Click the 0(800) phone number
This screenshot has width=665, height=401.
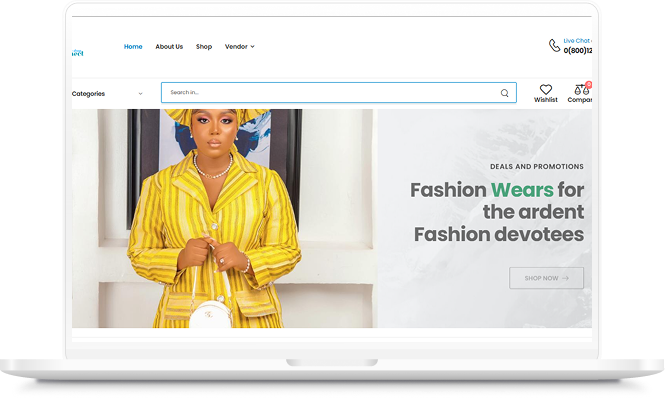(x=578, y=50)
